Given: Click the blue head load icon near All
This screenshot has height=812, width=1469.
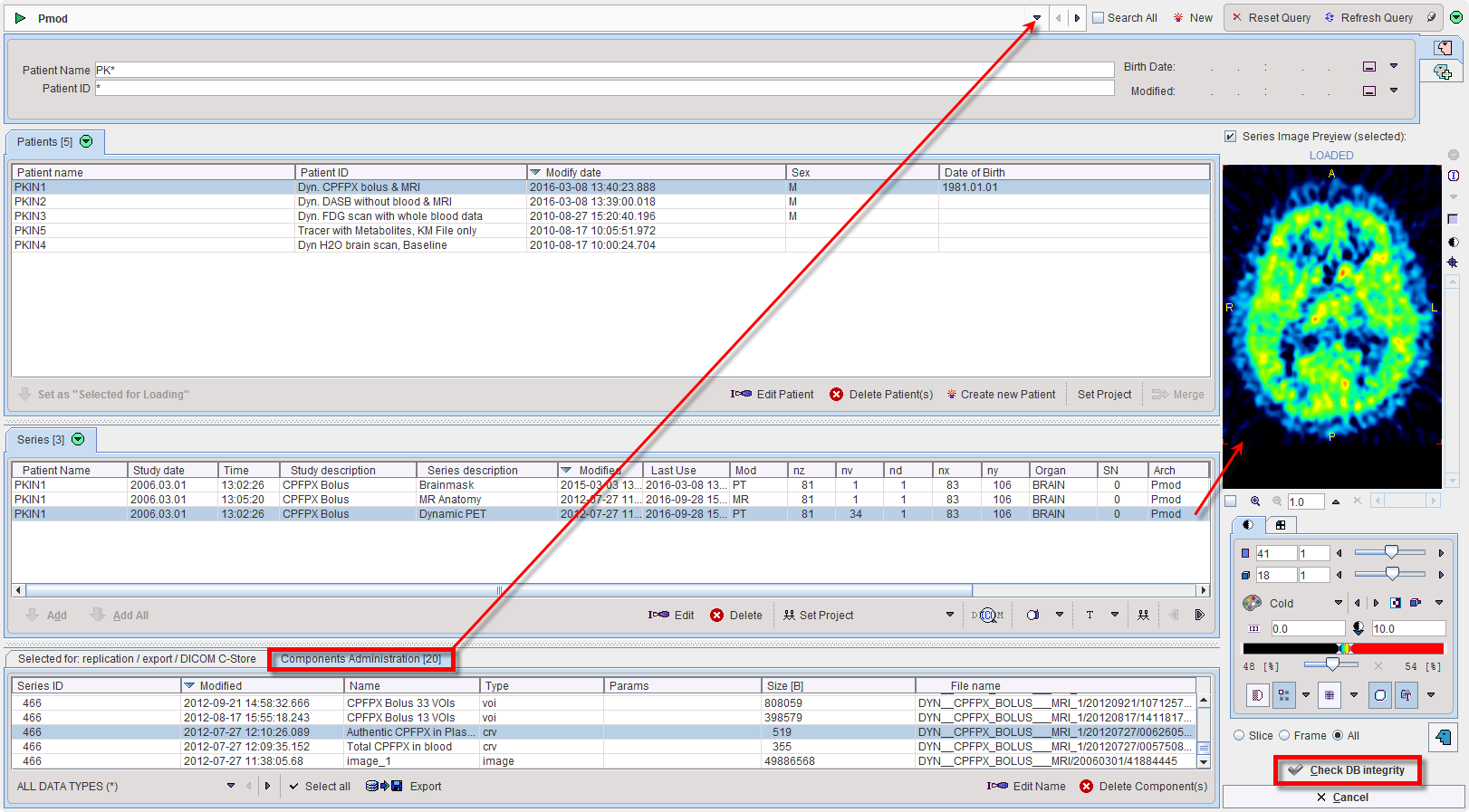Looking at the screenshot, I should [1444, 737].
